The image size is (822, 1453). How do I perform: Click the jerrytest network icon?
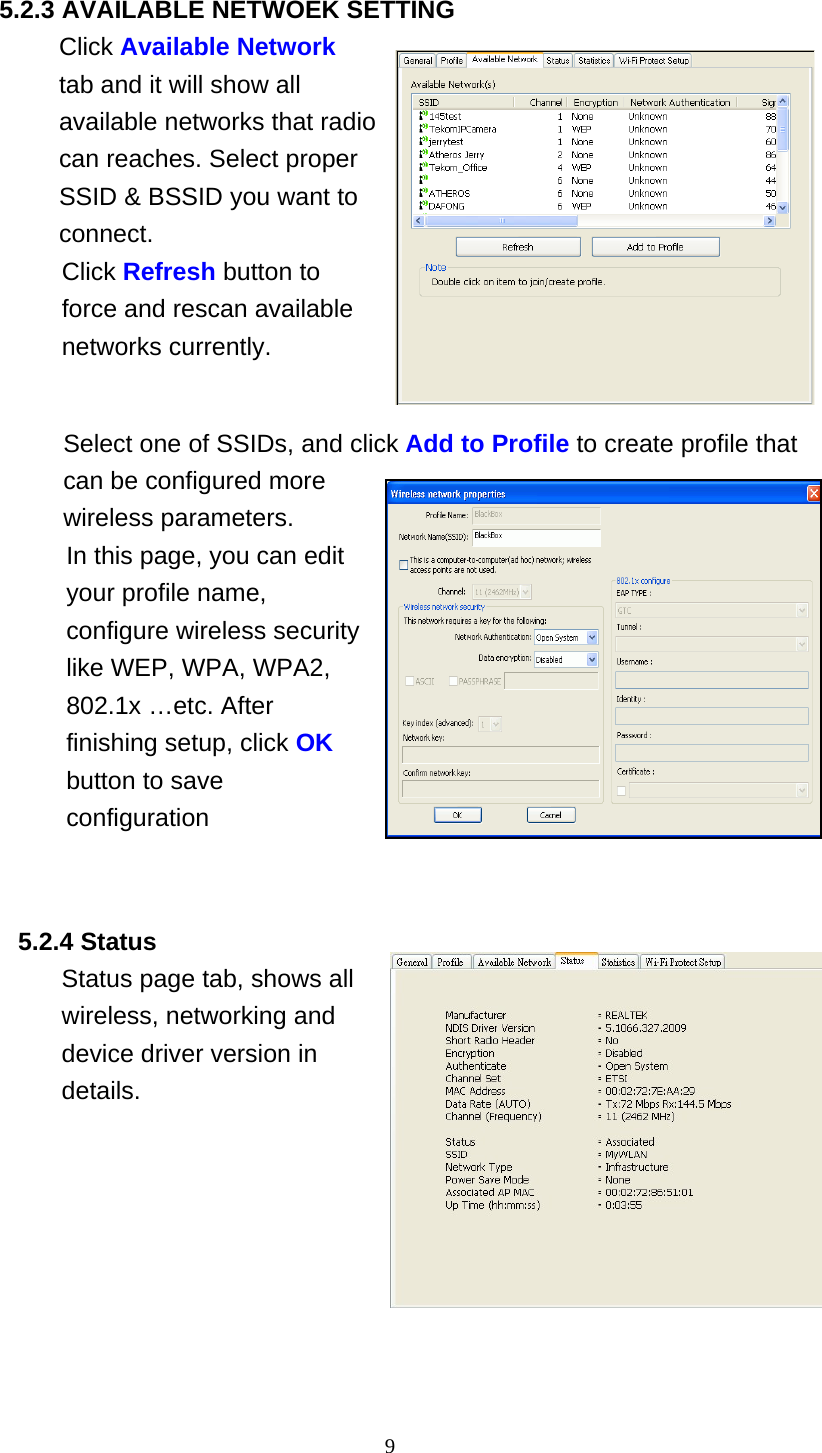click(422, 140)
